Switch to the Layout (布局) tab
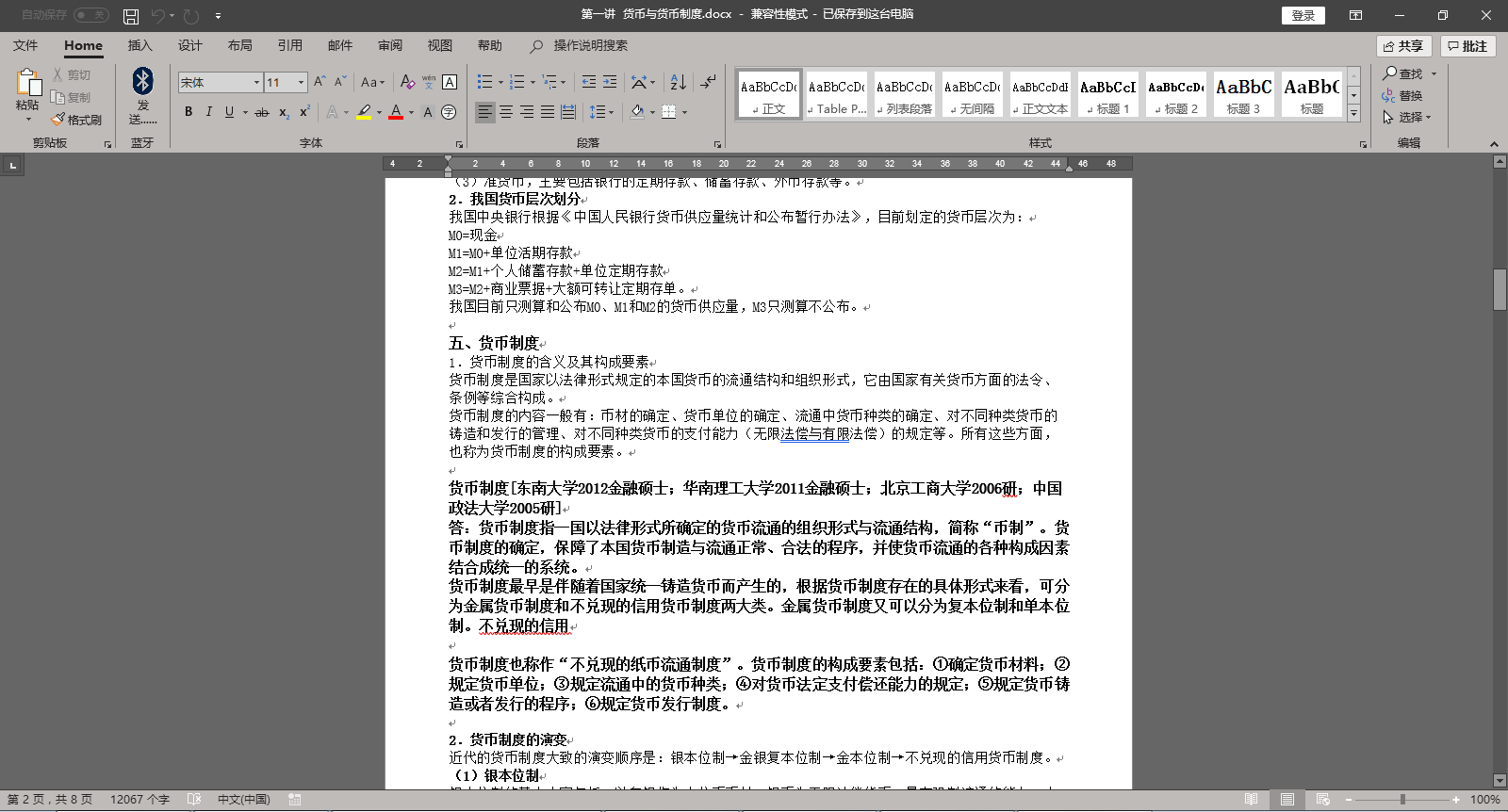This screenshot has height=812, width=1508. pos(239,45)
